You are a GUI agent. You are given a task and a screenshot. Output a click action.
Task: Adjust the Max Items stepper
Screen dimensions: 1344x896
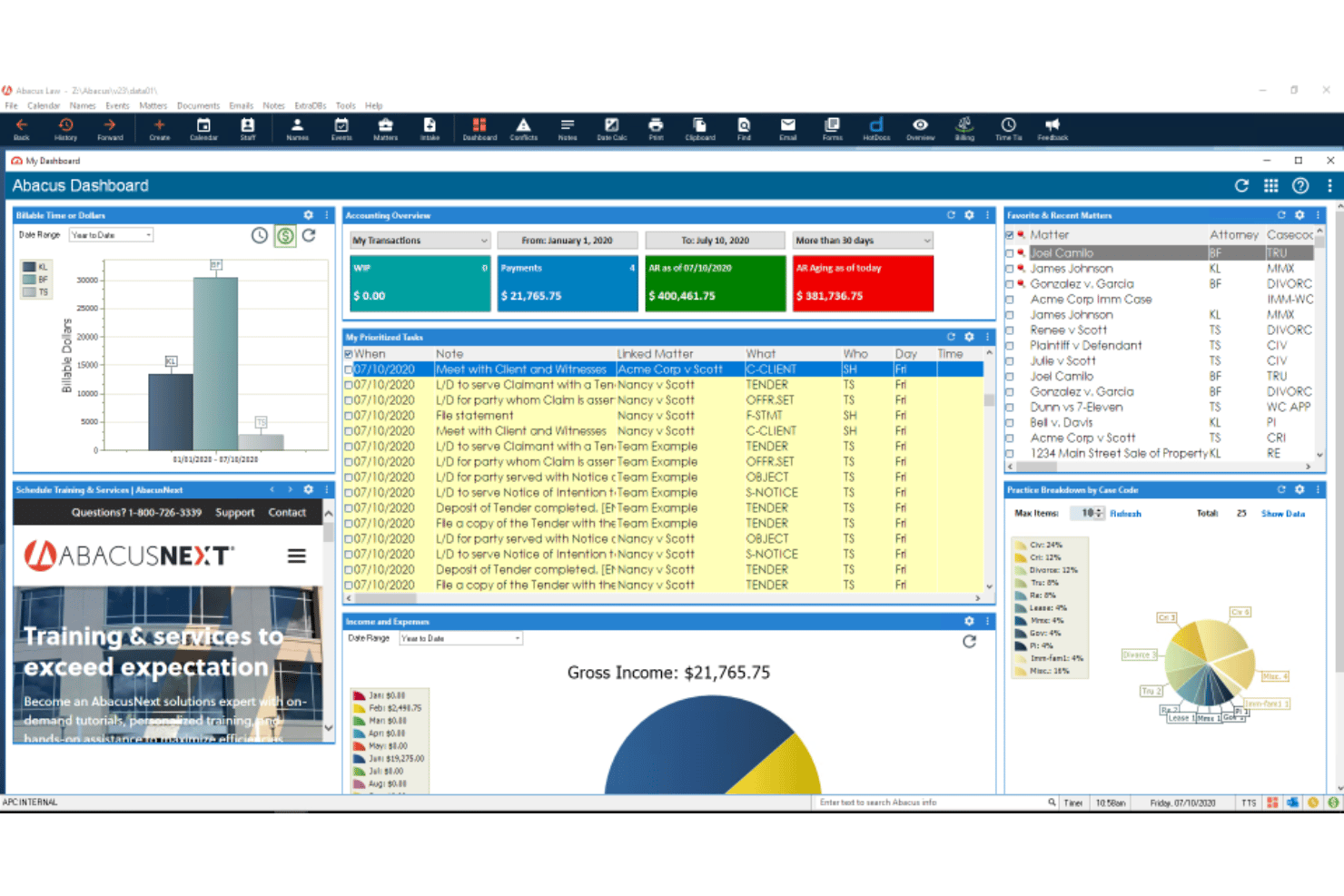click(1100, 514)
